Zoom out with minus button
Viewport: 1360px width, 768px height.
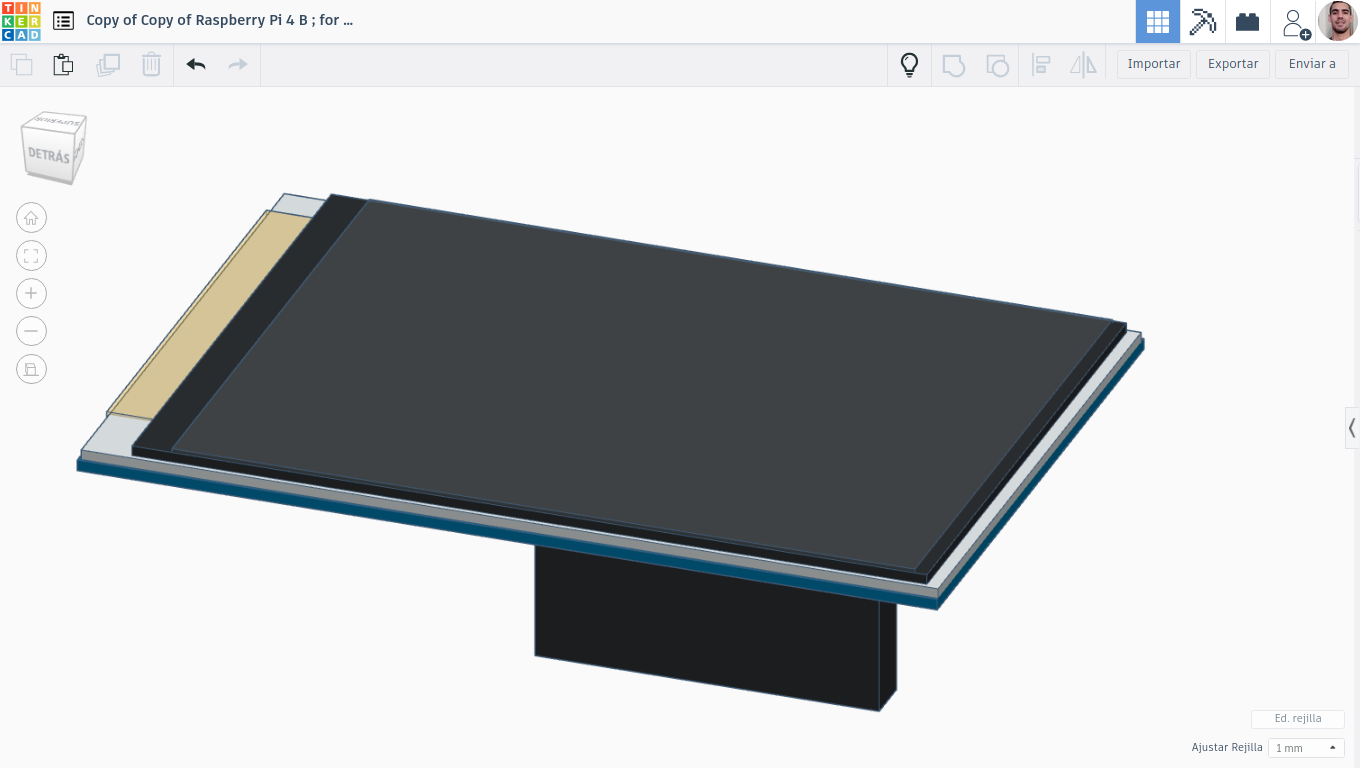31,331
